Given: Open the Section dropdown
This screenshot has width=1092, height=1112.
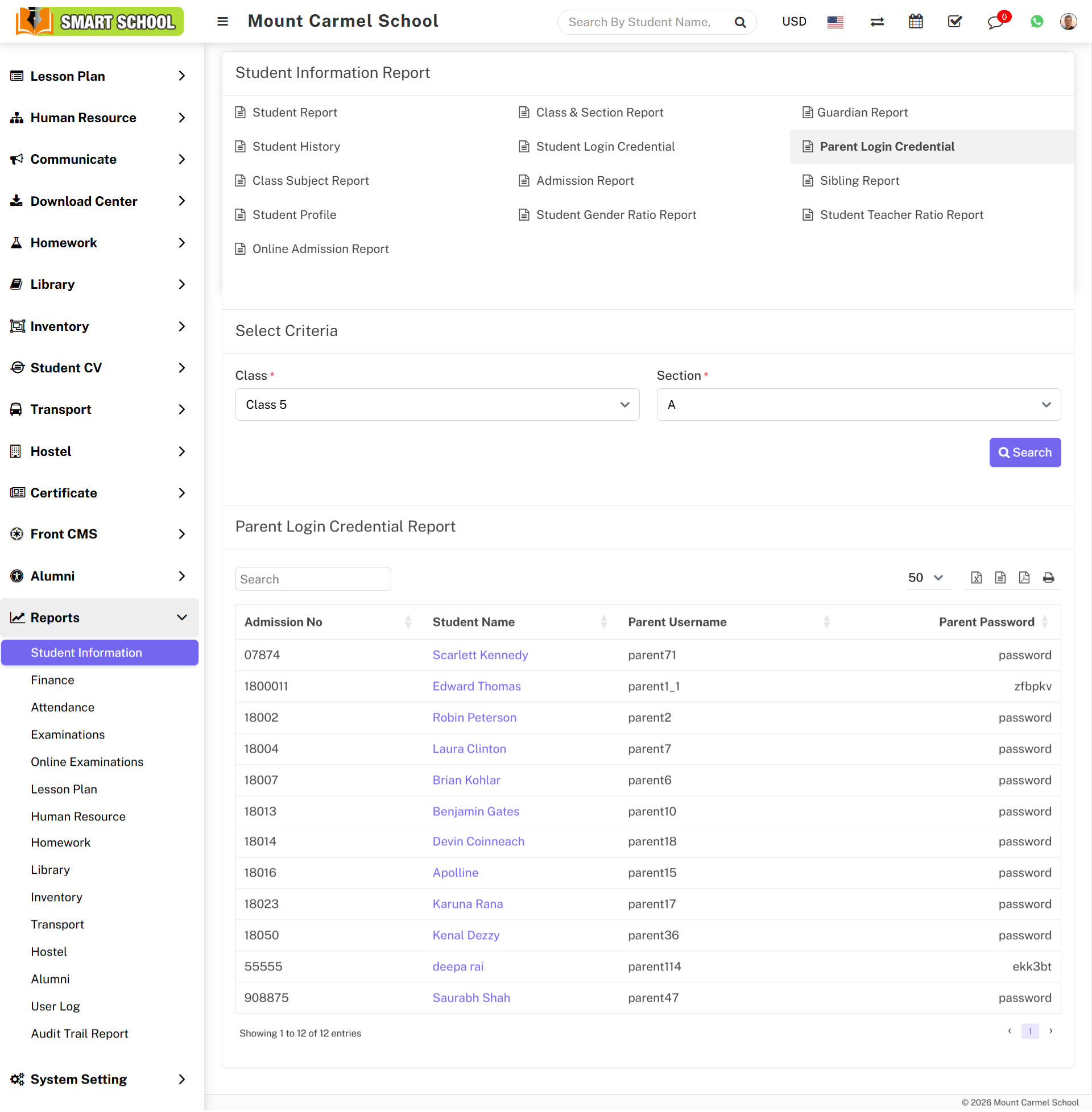Looking at the screenshot, I should (858, 405).
